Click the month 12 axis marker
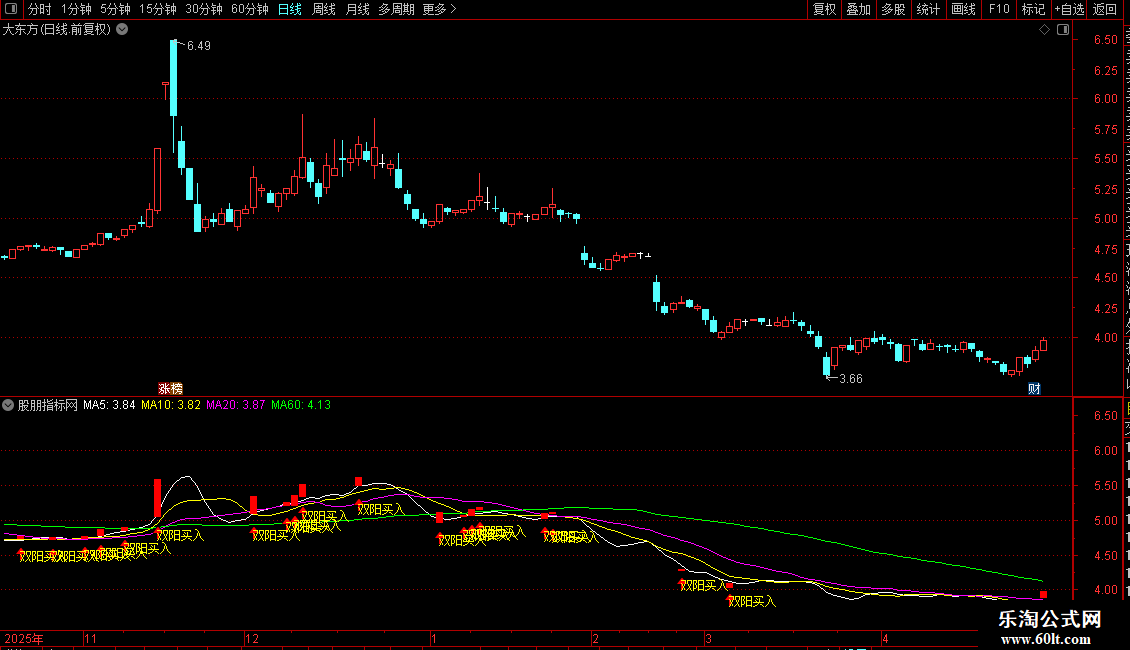The image size is (1130, 650). tap(251, 638)
